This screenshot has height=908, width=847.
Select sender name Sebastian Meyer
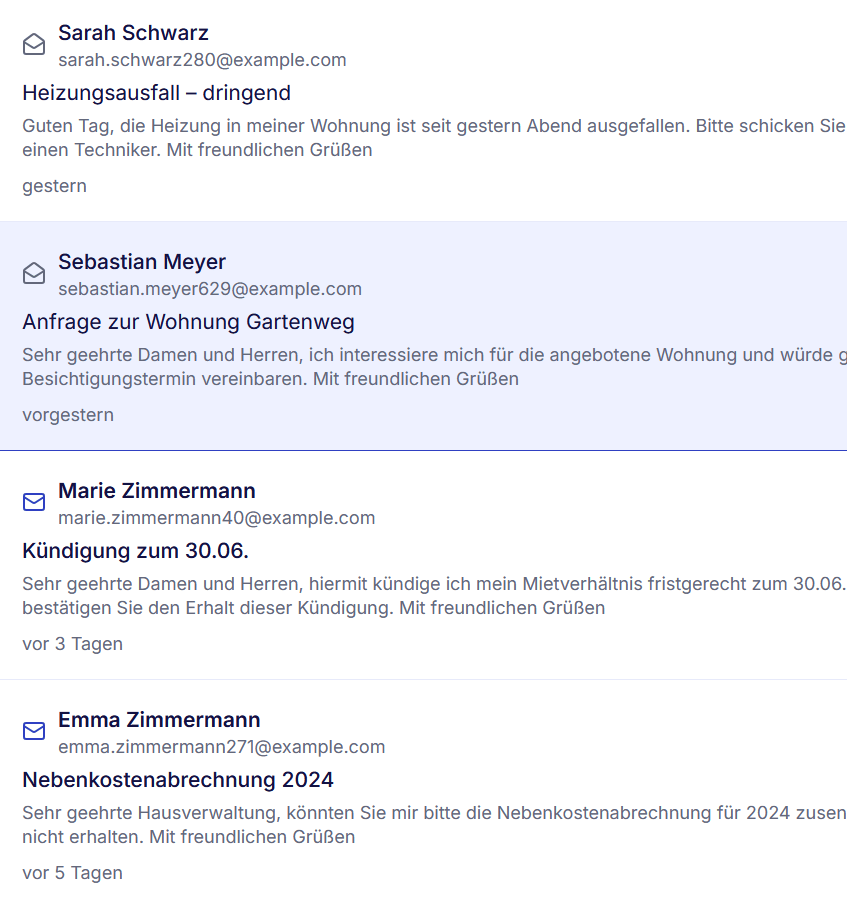(142, 262)
